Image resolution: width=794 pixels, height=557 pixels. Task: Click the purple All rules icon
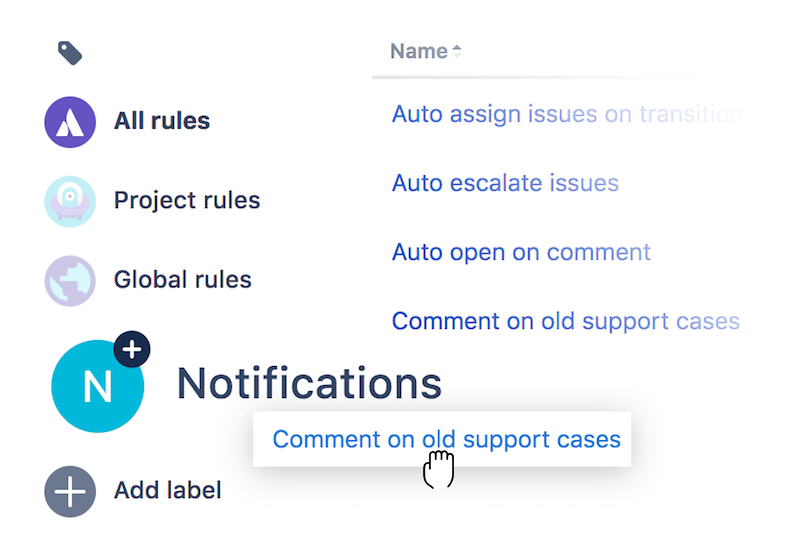click(70, 121)
